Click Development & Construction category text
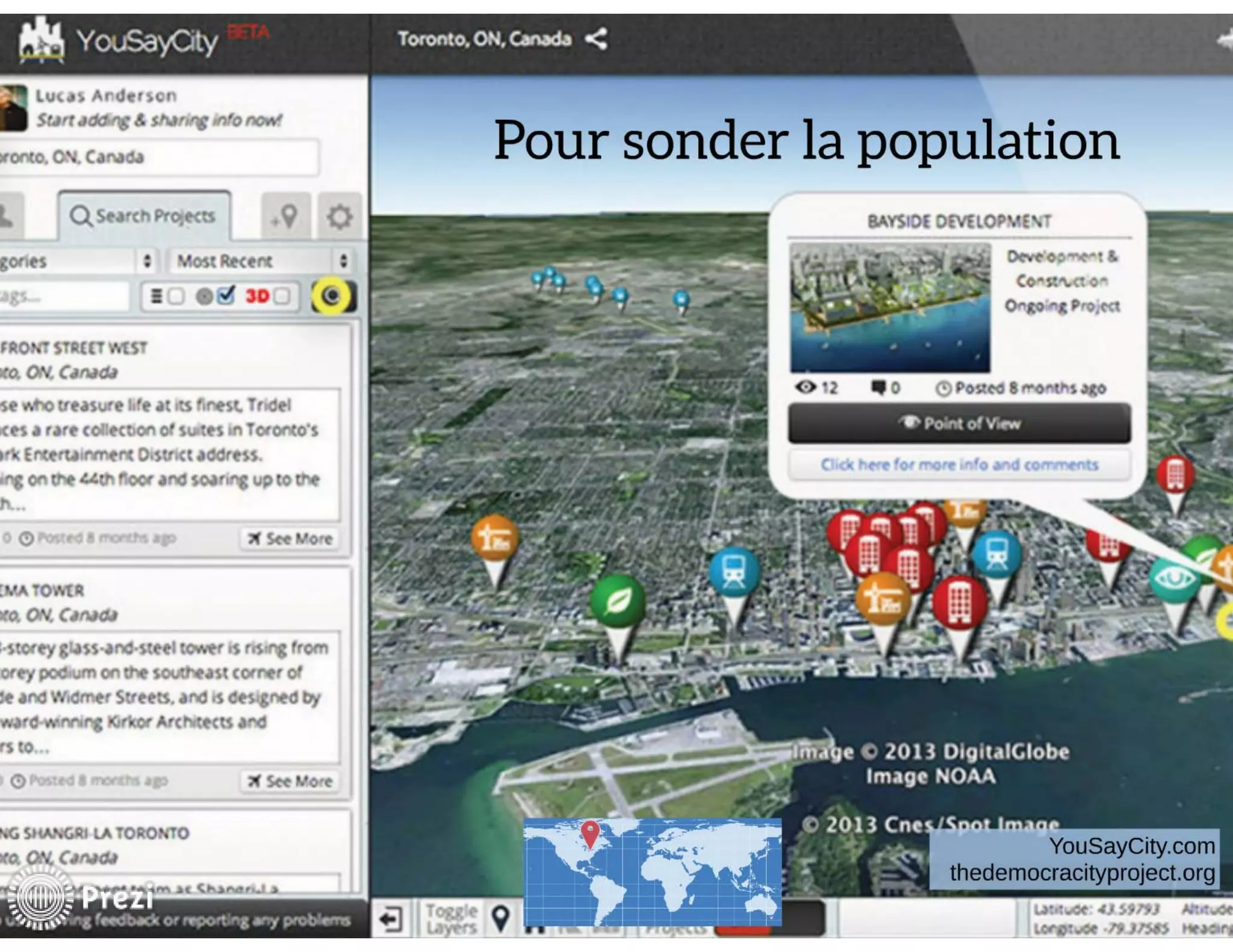Viewport: 1233px width, 952px height. click(1062, 268)
